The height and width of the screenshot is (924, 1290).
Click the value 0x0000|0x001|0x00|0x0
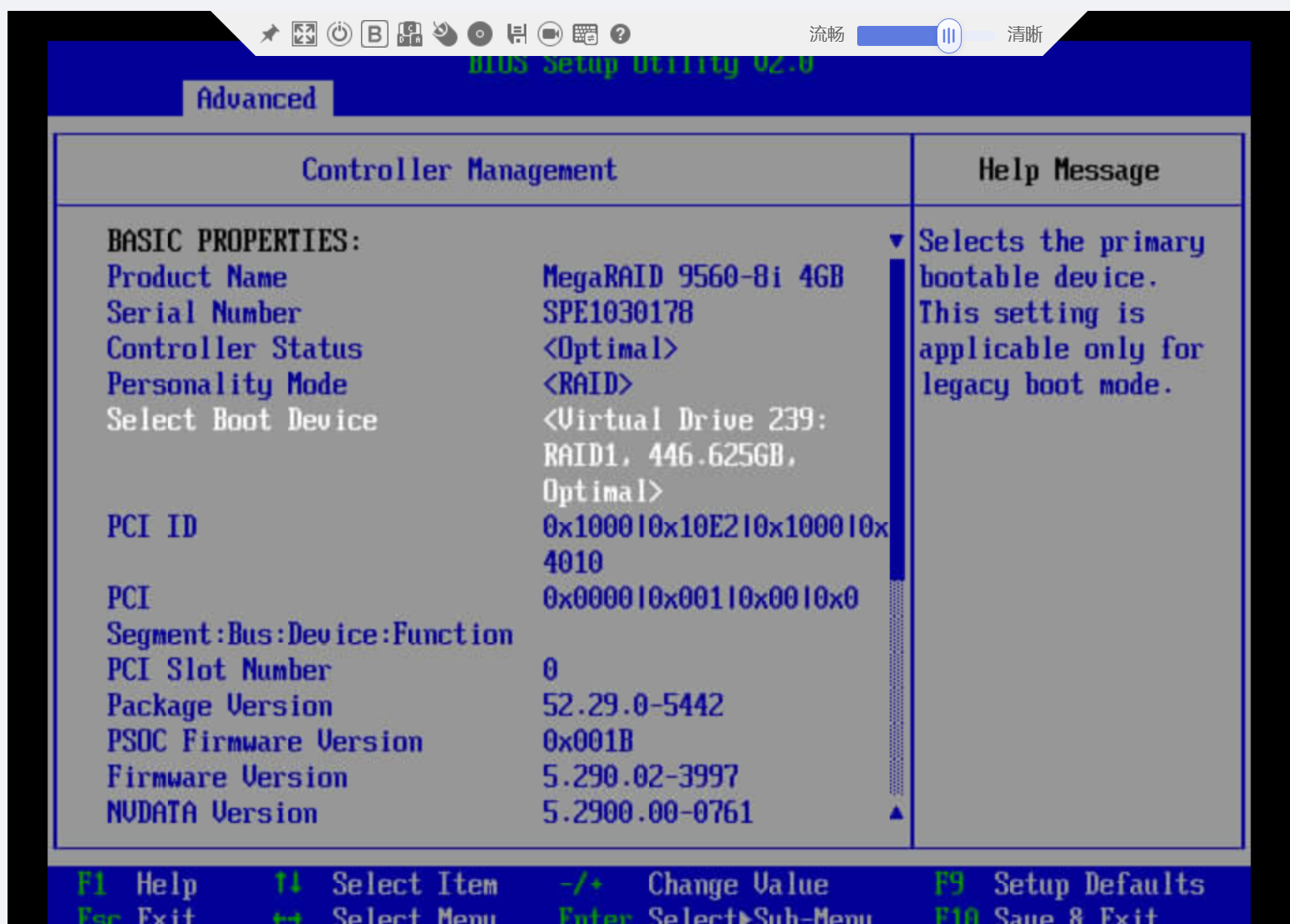pos(701,598)
